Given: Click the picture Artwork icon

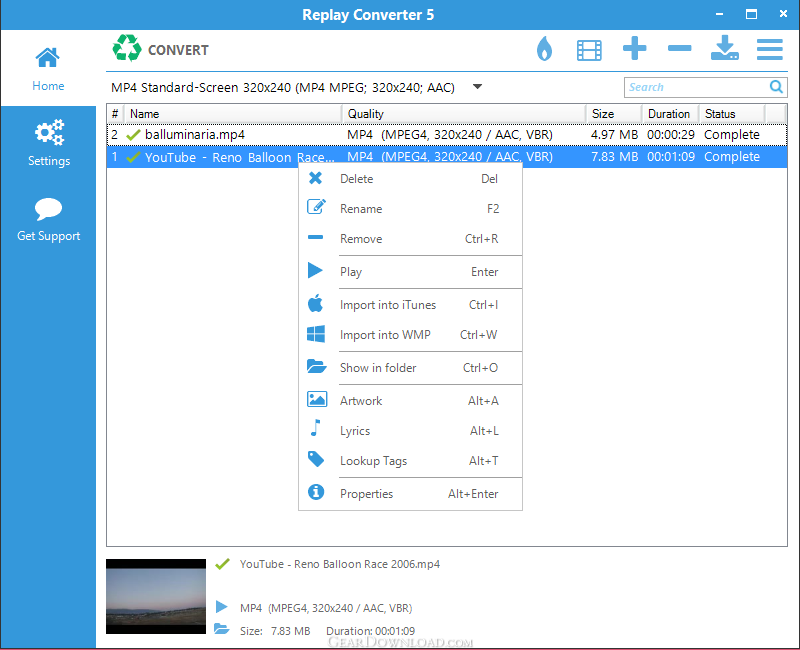Looking at the screenshot, I should click(316, 398).
